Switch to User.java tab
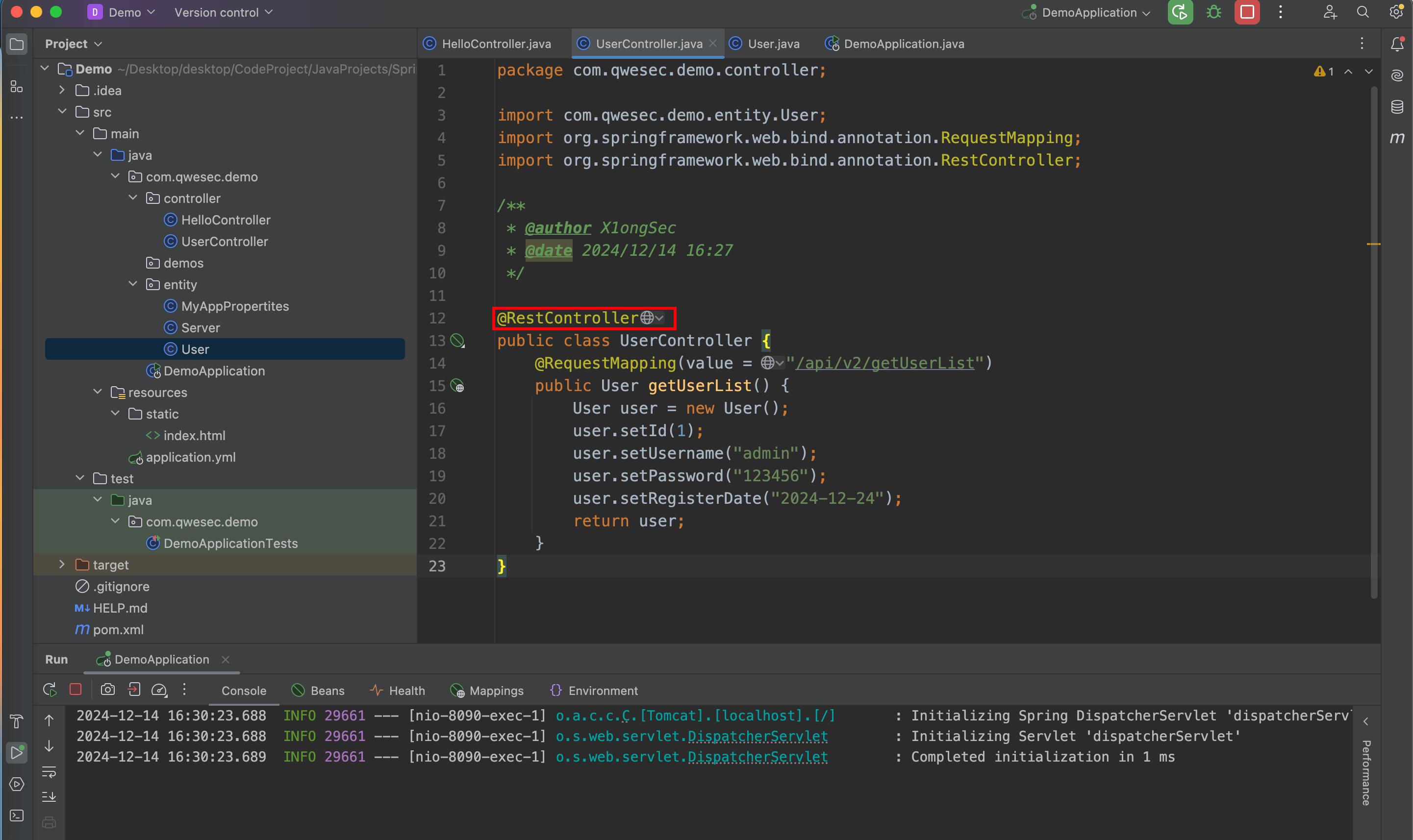 (764, 44)
